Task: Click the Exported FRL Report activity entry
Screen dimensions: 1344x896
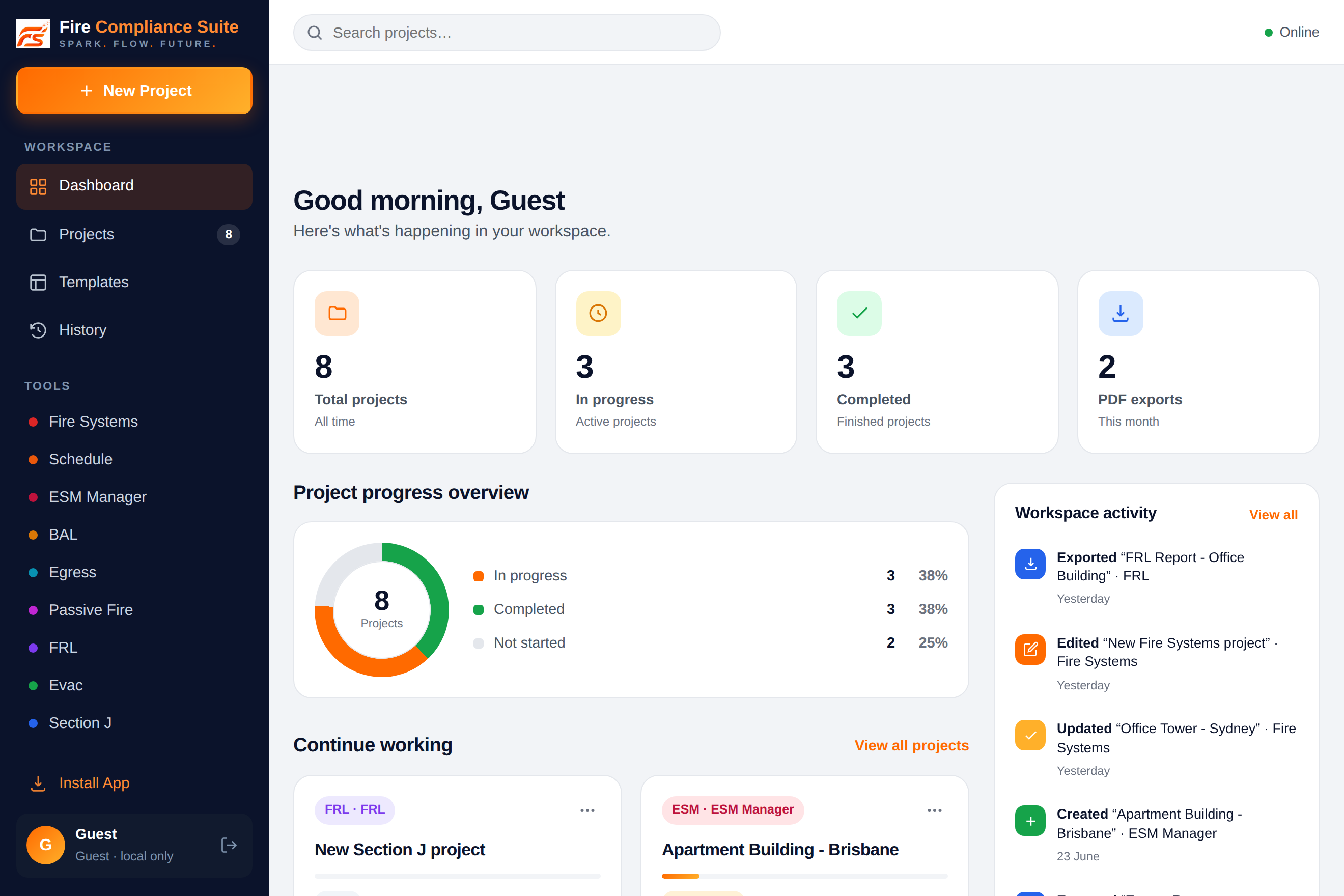Action: coord(1157,577)
